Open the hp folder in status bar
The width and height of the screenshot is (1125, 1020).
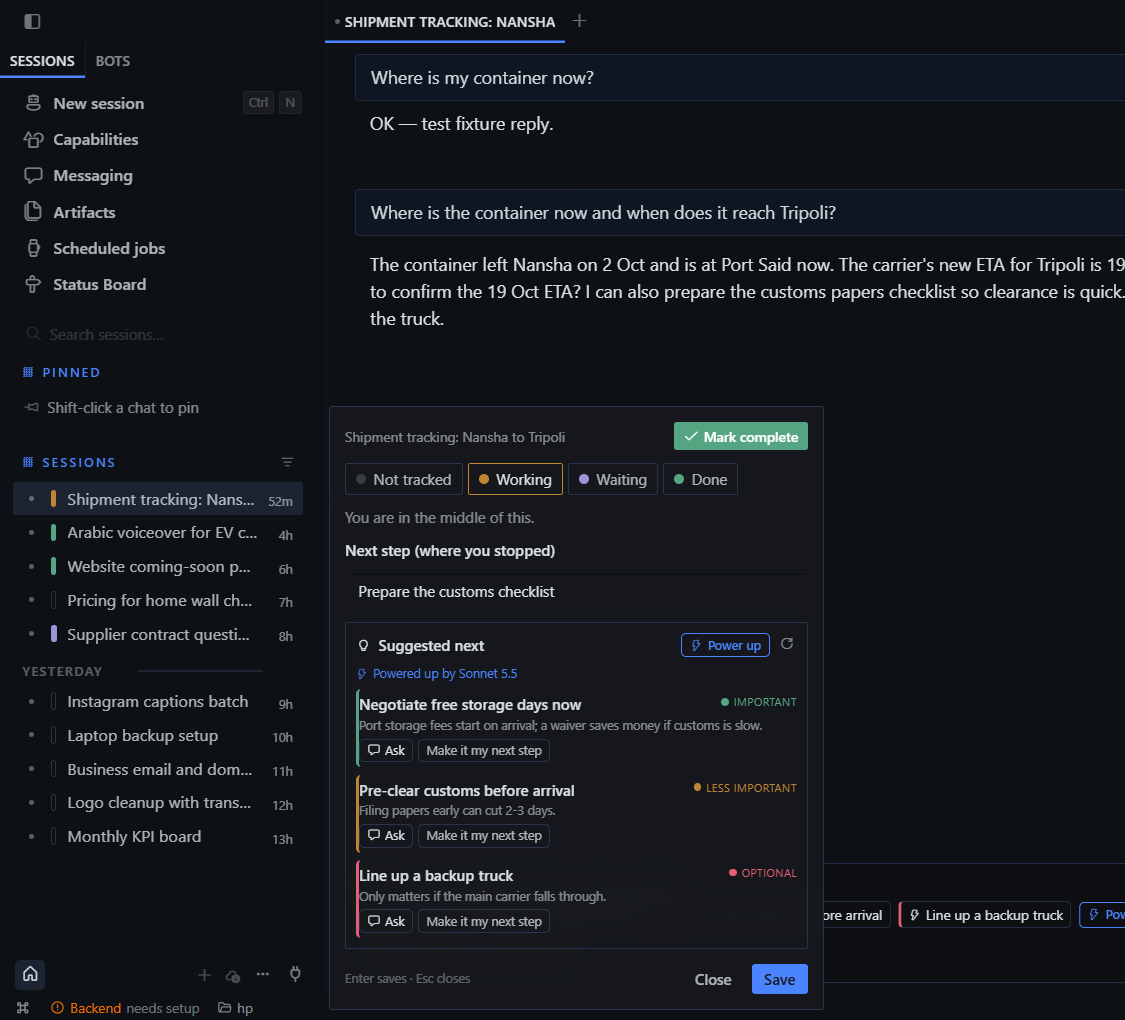click(x=235, y=1008)
